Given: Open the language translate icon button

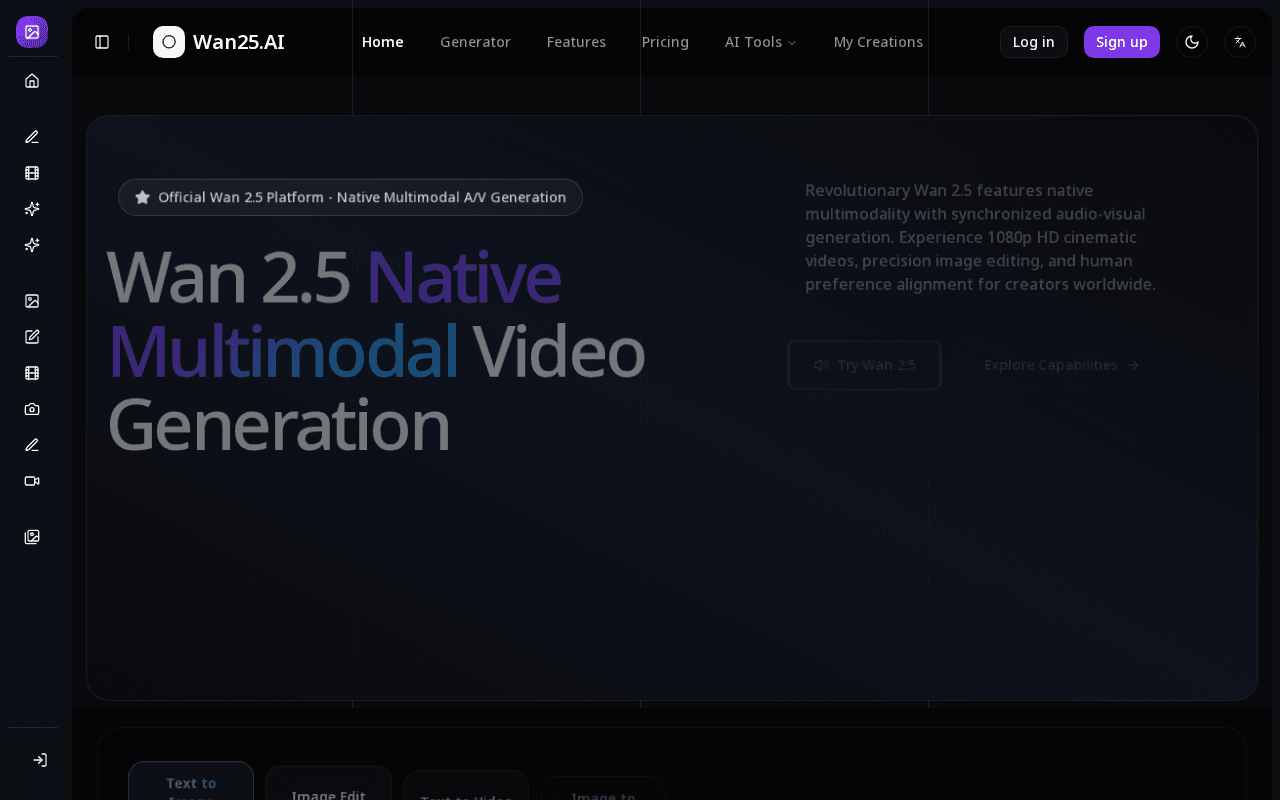Looking at the screenshot, I should [1240, 42].
